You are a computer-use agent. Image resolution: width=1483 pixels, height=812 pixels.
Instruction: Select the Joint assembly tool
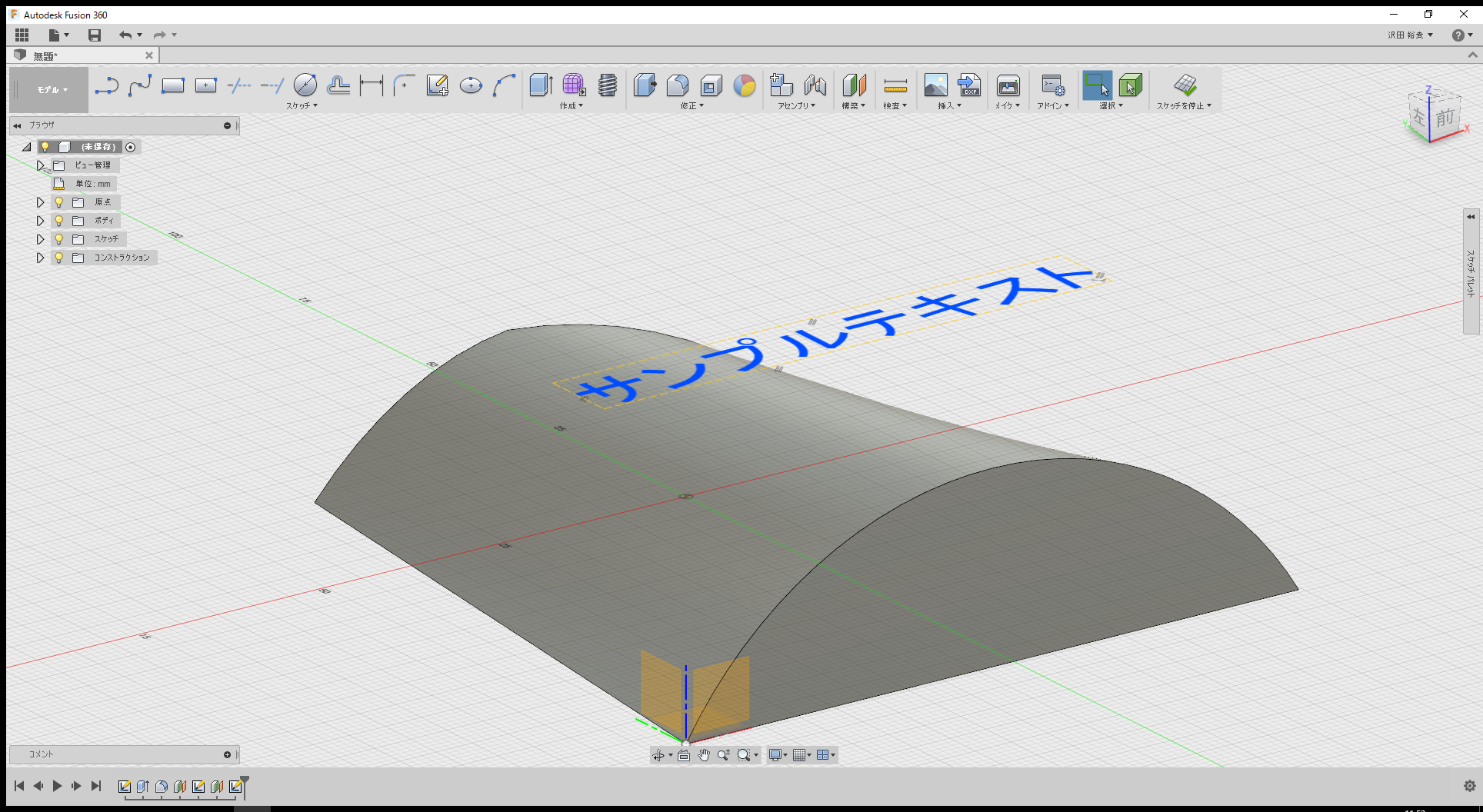815,85
